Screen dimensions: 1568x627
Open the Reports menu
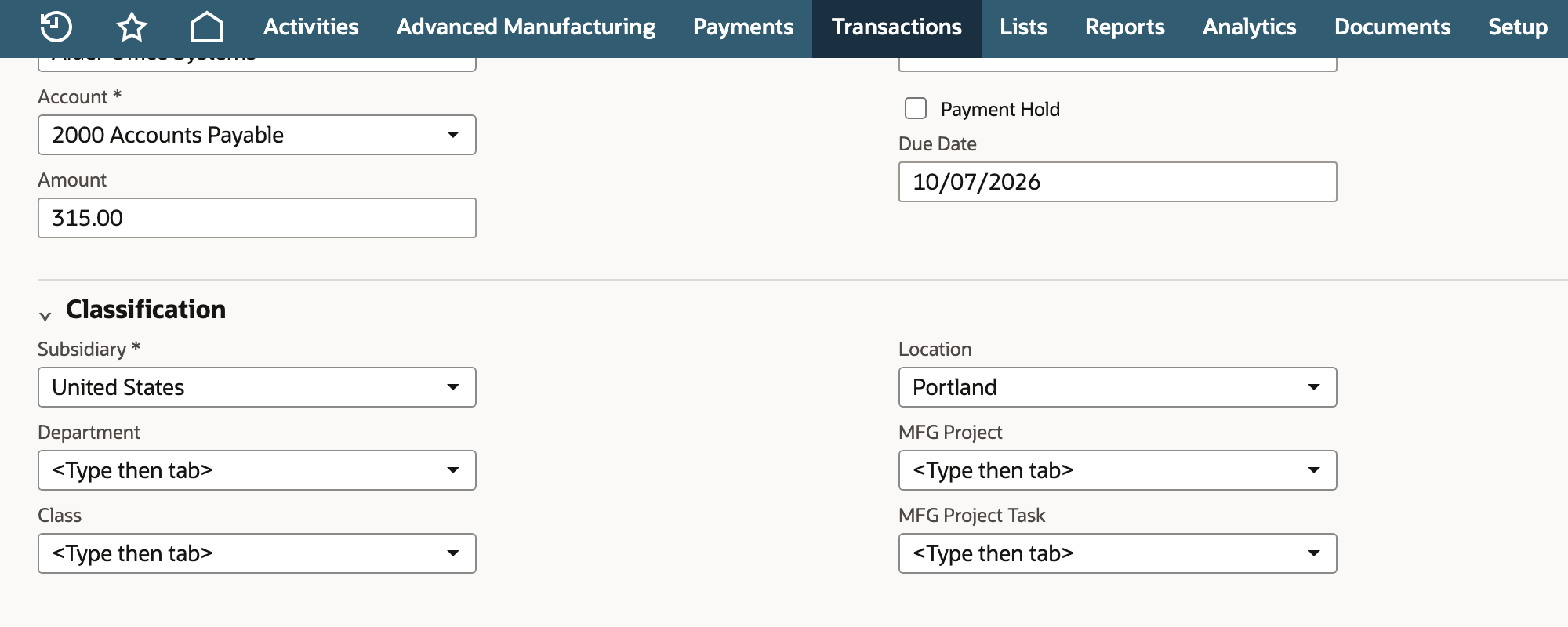(1125, 27)
